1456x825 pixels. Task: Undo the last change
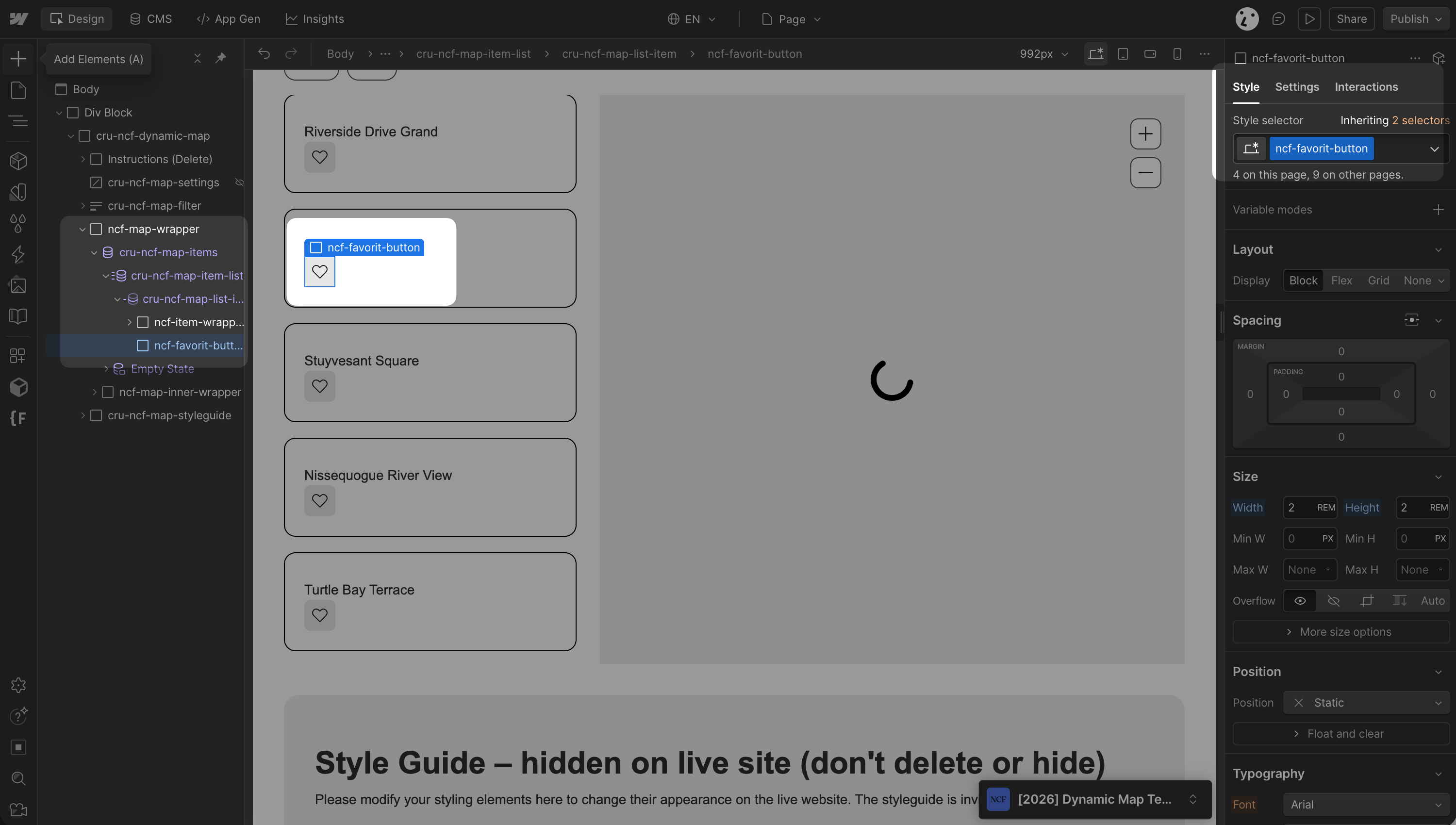tap(264, 54)
